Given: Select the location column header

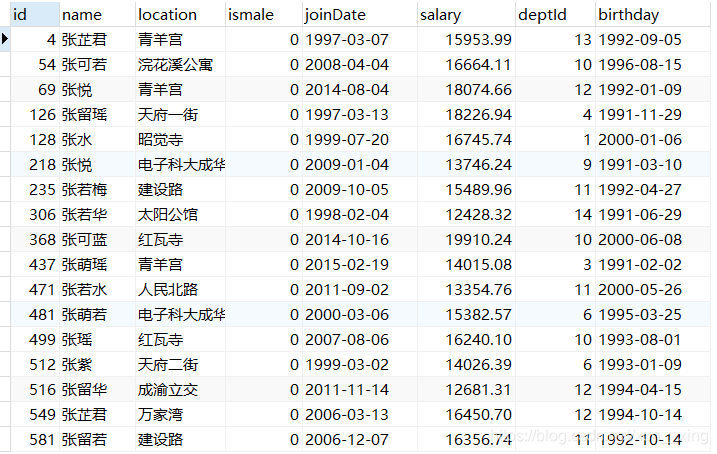Looking at the screenshot, I should [x=180, y=15].
